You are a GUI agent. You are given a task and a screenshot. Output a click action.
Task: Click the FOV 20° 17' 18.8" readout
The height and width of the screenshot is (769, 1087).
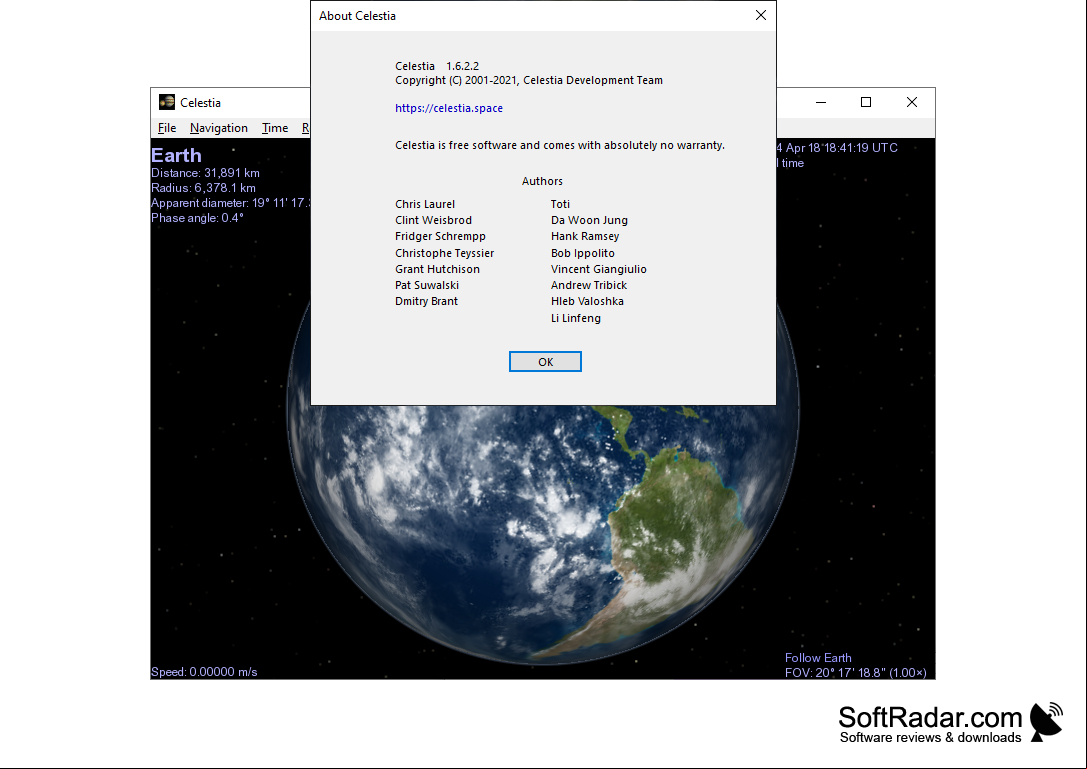coord(855,673)
